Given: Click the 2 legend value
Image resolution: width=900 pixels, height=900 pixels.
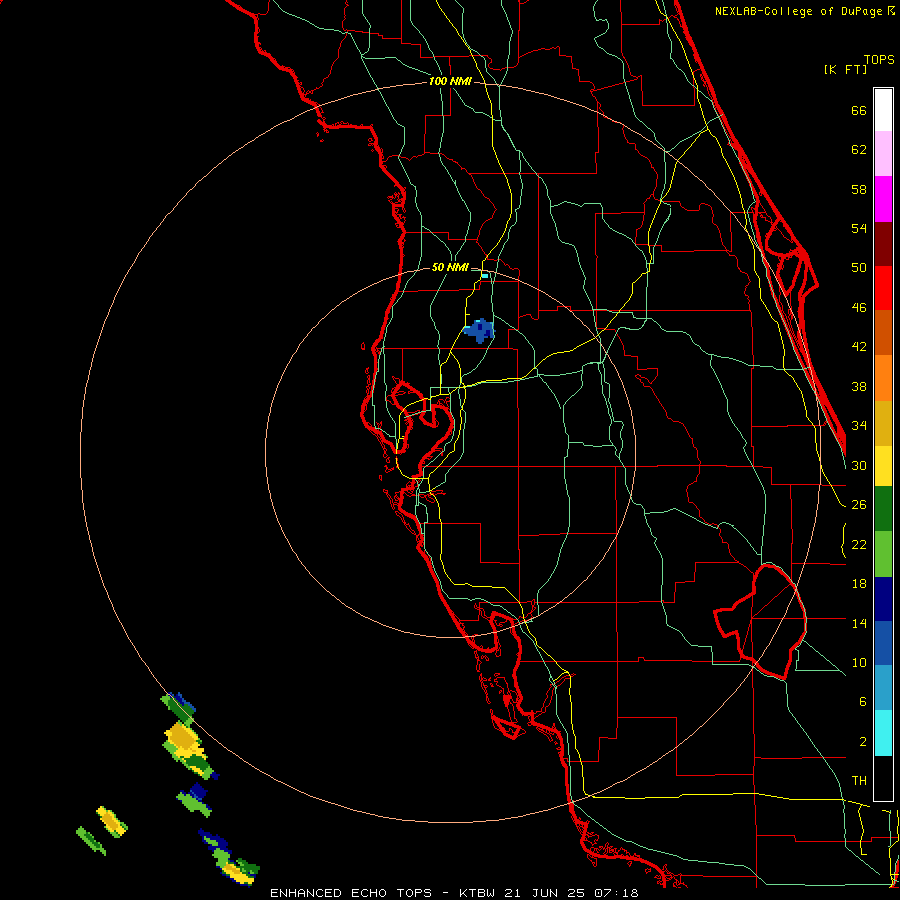Looking at the screenshot, I should point(862,742).
